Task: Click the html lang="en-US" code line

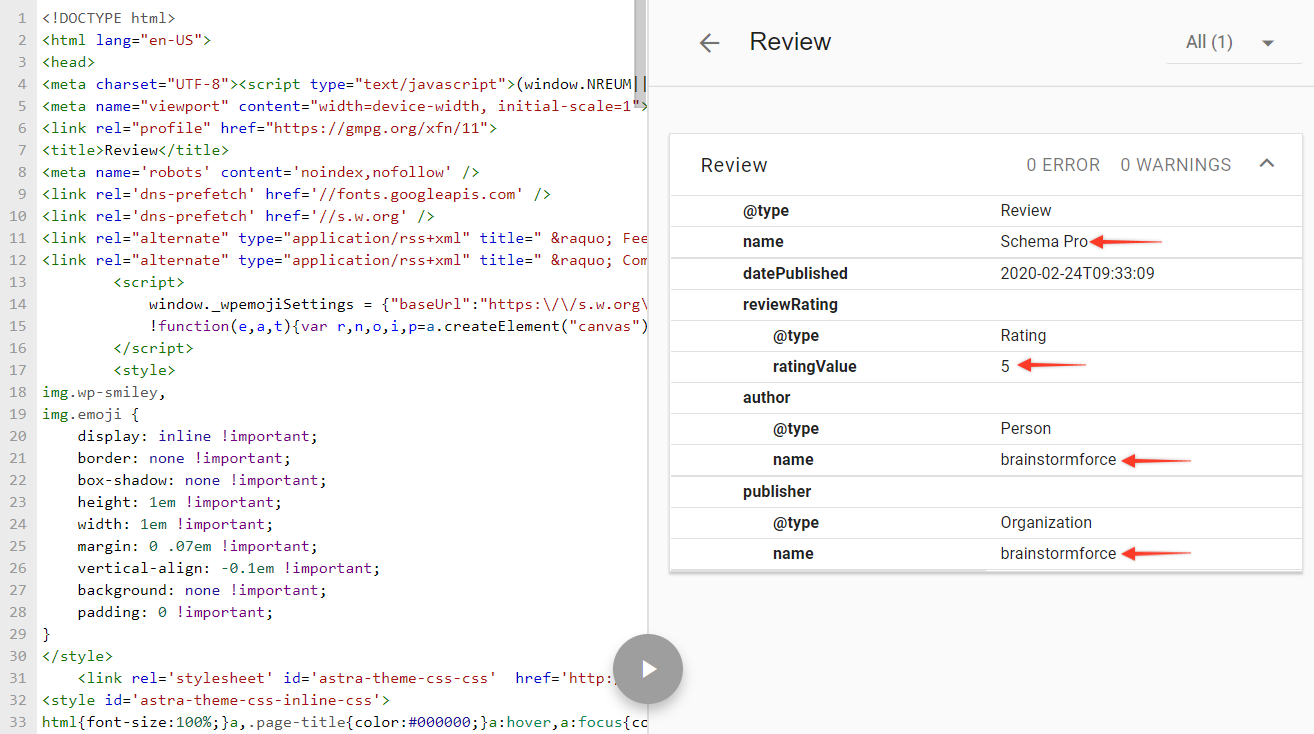Action: [x=126, y=40]
